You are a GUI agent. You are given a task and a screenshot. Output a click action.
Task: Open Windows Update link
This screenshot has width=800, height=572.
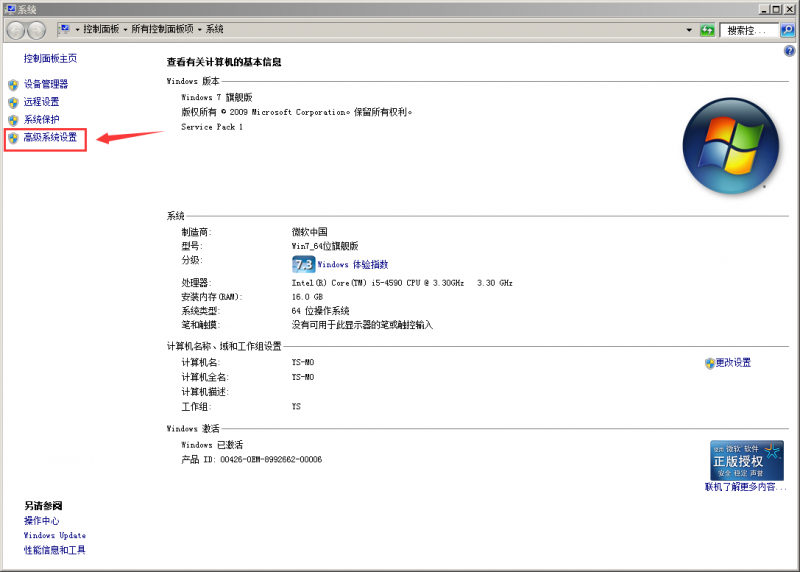click(55, 536)
